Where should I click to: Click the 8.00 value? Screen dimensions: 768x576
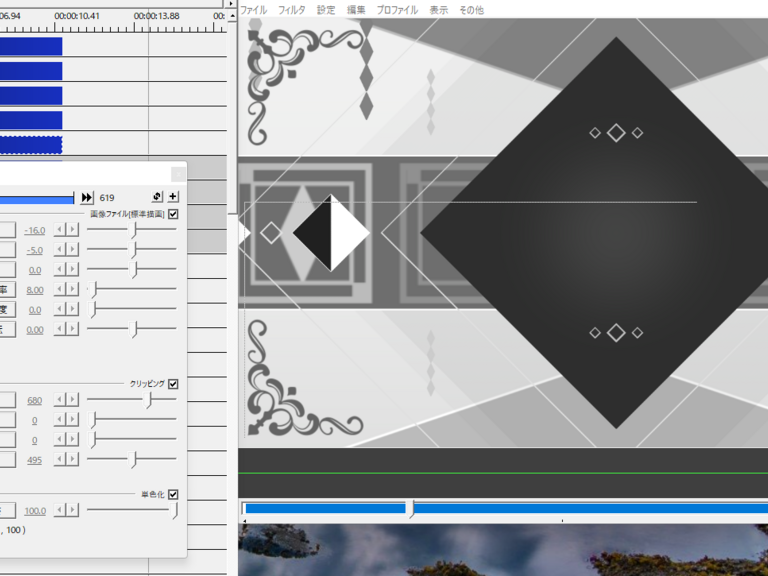point(35,290)
